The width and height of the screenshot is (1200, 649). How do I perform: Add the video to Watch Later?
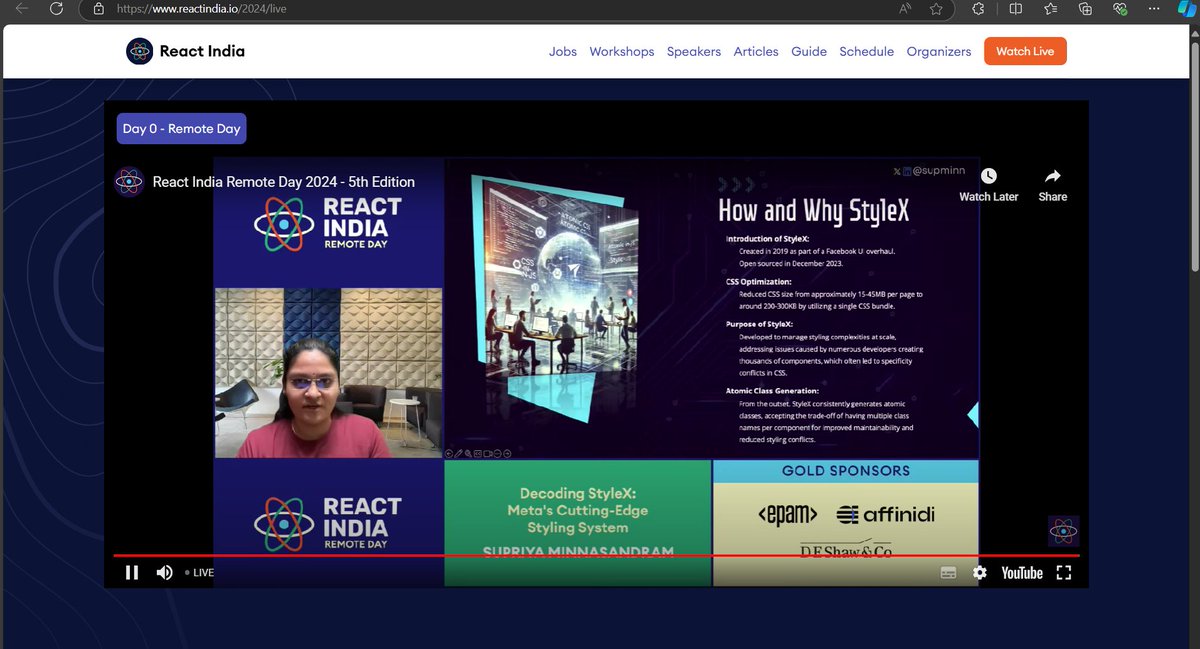[988, 184]
